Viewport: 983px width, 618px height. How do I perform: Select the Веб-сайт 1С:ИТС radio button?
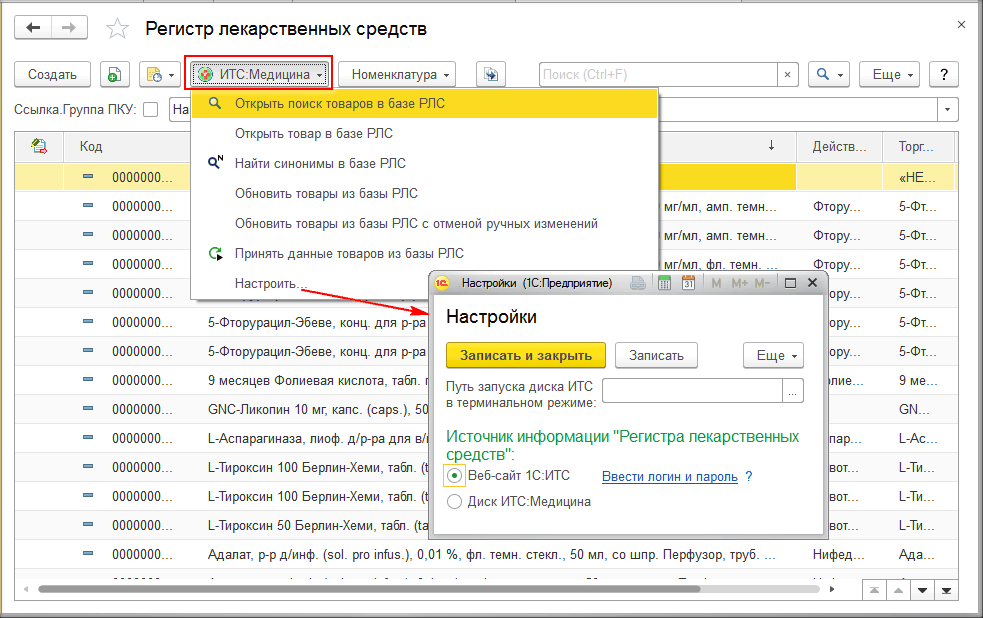coord(455,476)
